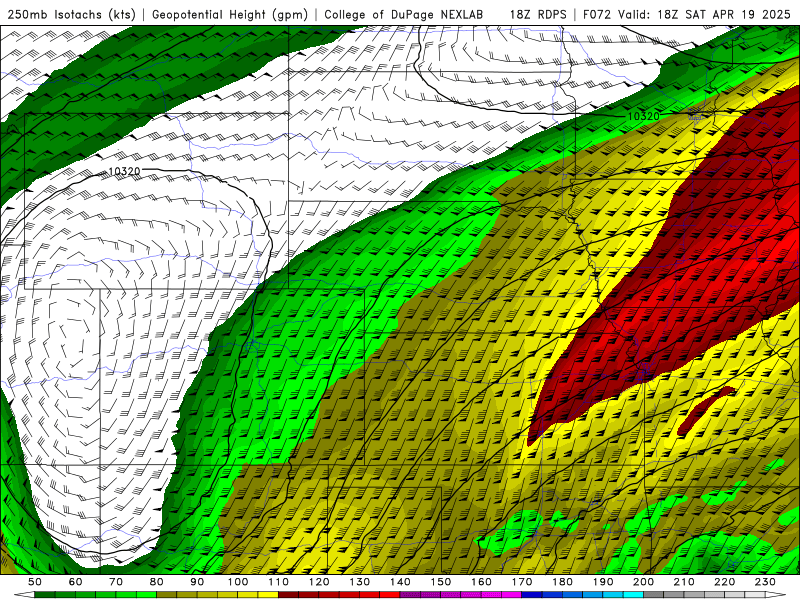This screenshot has height=600, width=800.
Task: Pick the bright magenta swatch just left of 170
Action: (x=511, y=595)
